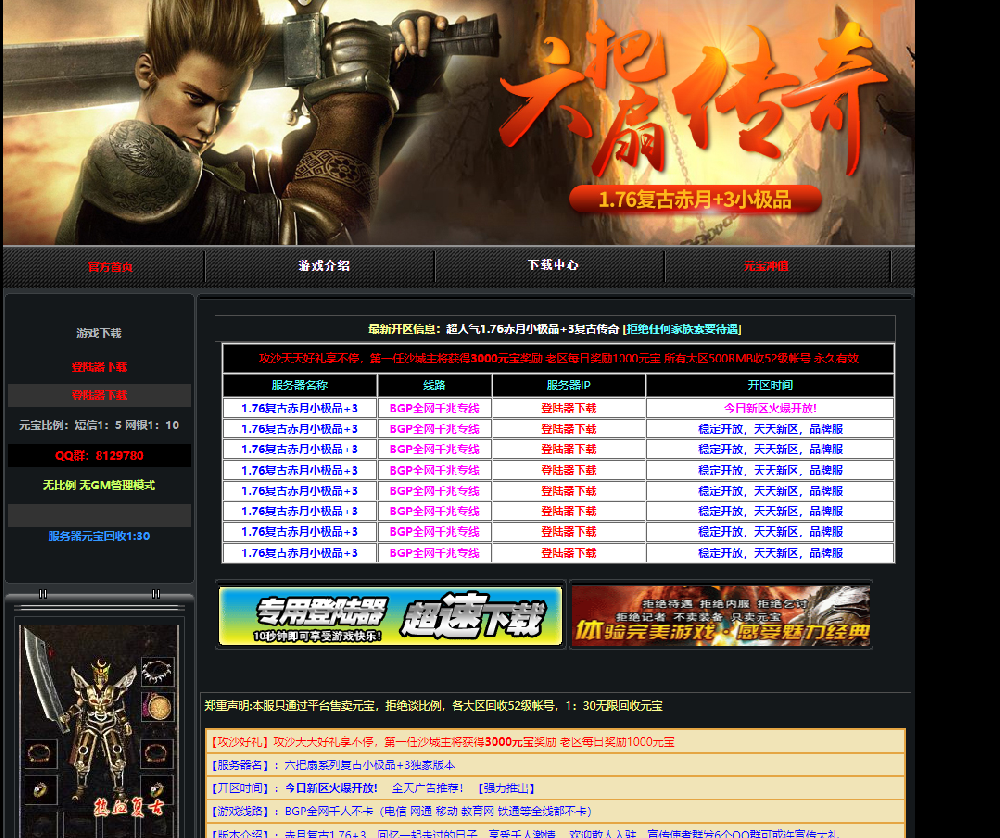Click the 无比例 无GM管理模式 sidebar text
Viewport: 1000px width, 838px height.
[99, 485]
